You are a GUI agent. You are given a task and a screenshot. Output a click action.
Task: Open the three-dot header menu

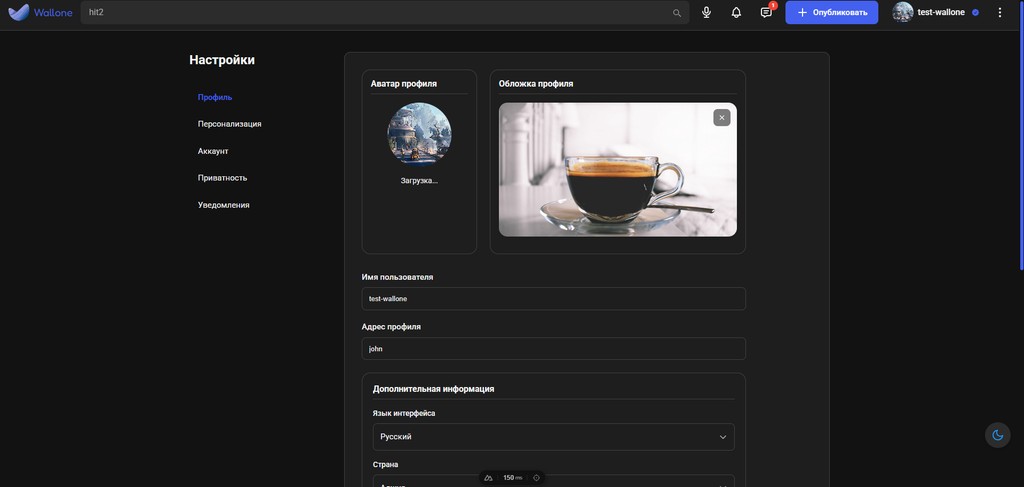tap(999, 12)
